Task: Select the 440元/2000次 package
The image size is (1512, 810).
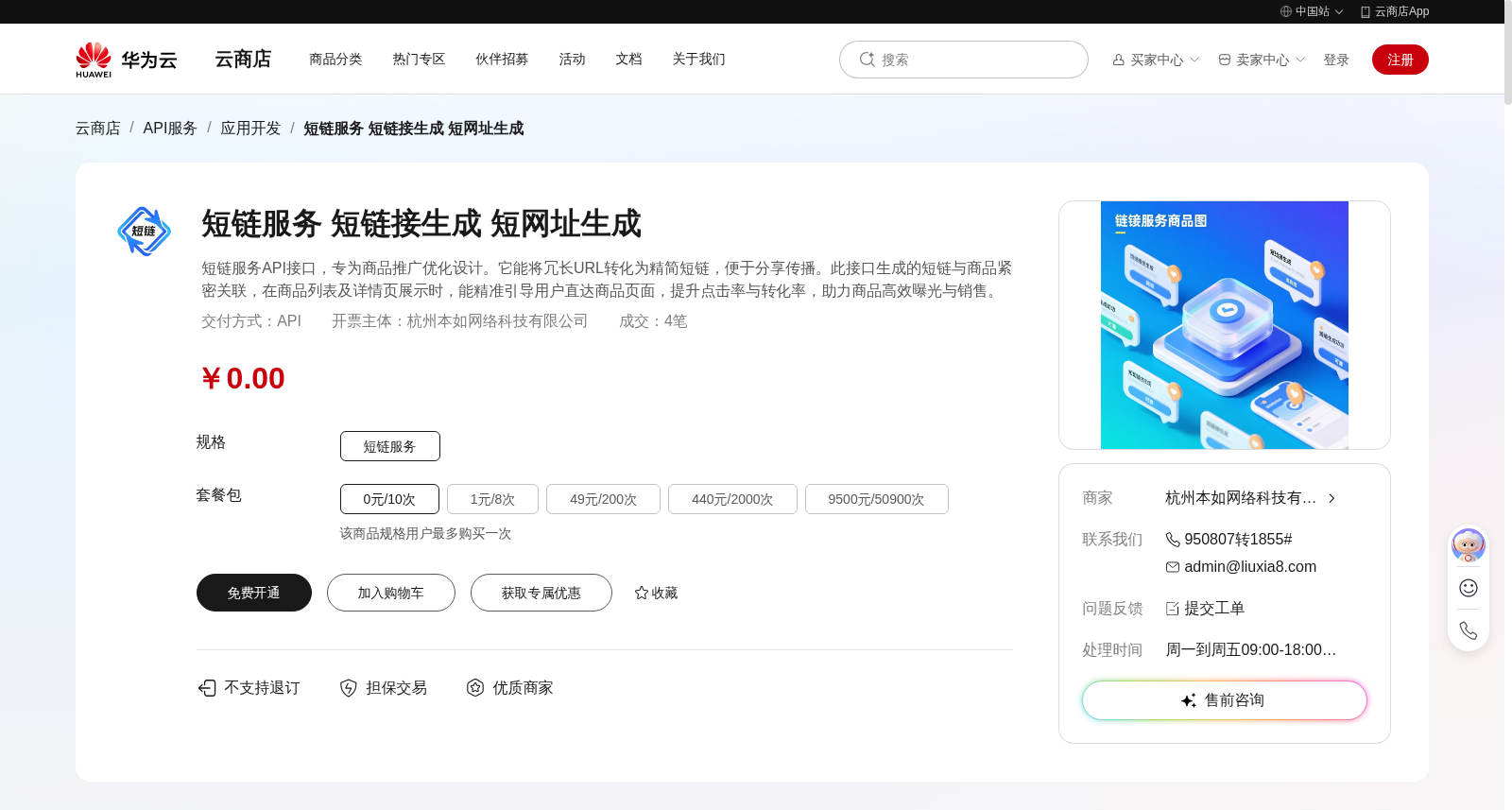Action: click(732, 499)
